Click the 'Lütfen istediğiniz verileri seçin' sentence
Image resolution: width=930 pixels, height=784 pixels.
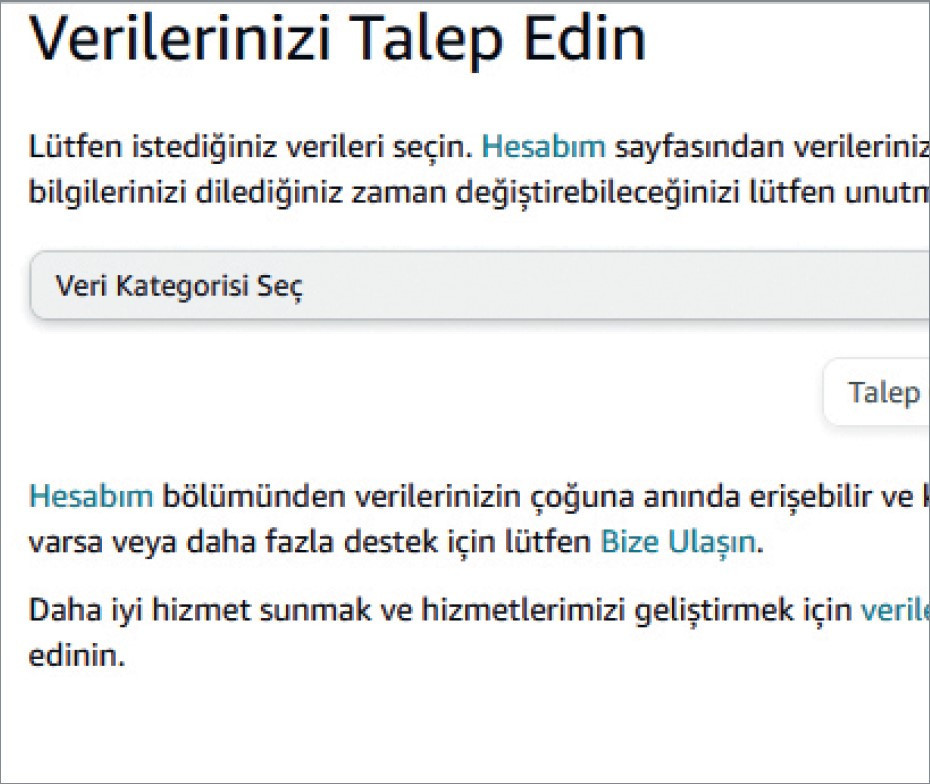tap(251, 147)
